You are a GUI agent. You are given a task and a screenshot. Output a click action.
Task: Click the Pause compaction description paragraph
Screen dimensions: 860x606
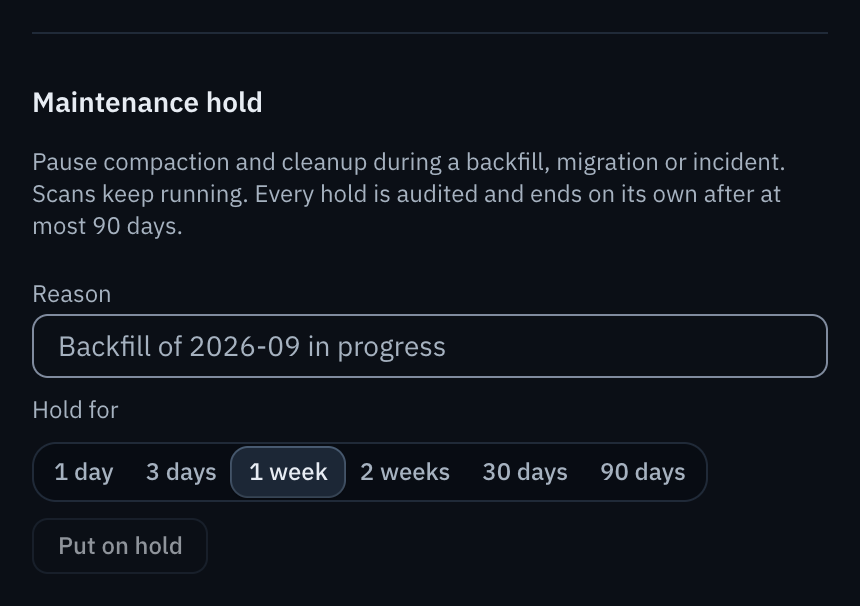click(409, 194)
